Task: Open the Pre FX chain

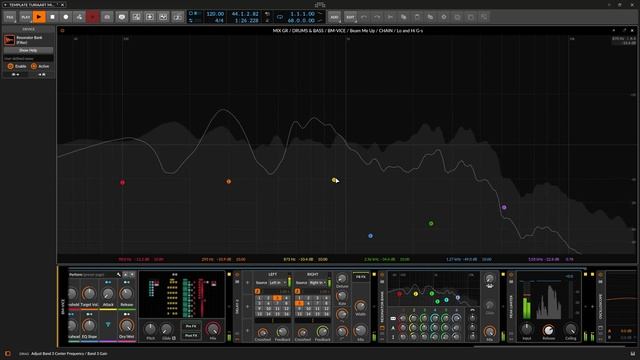Action: point(191,327)
